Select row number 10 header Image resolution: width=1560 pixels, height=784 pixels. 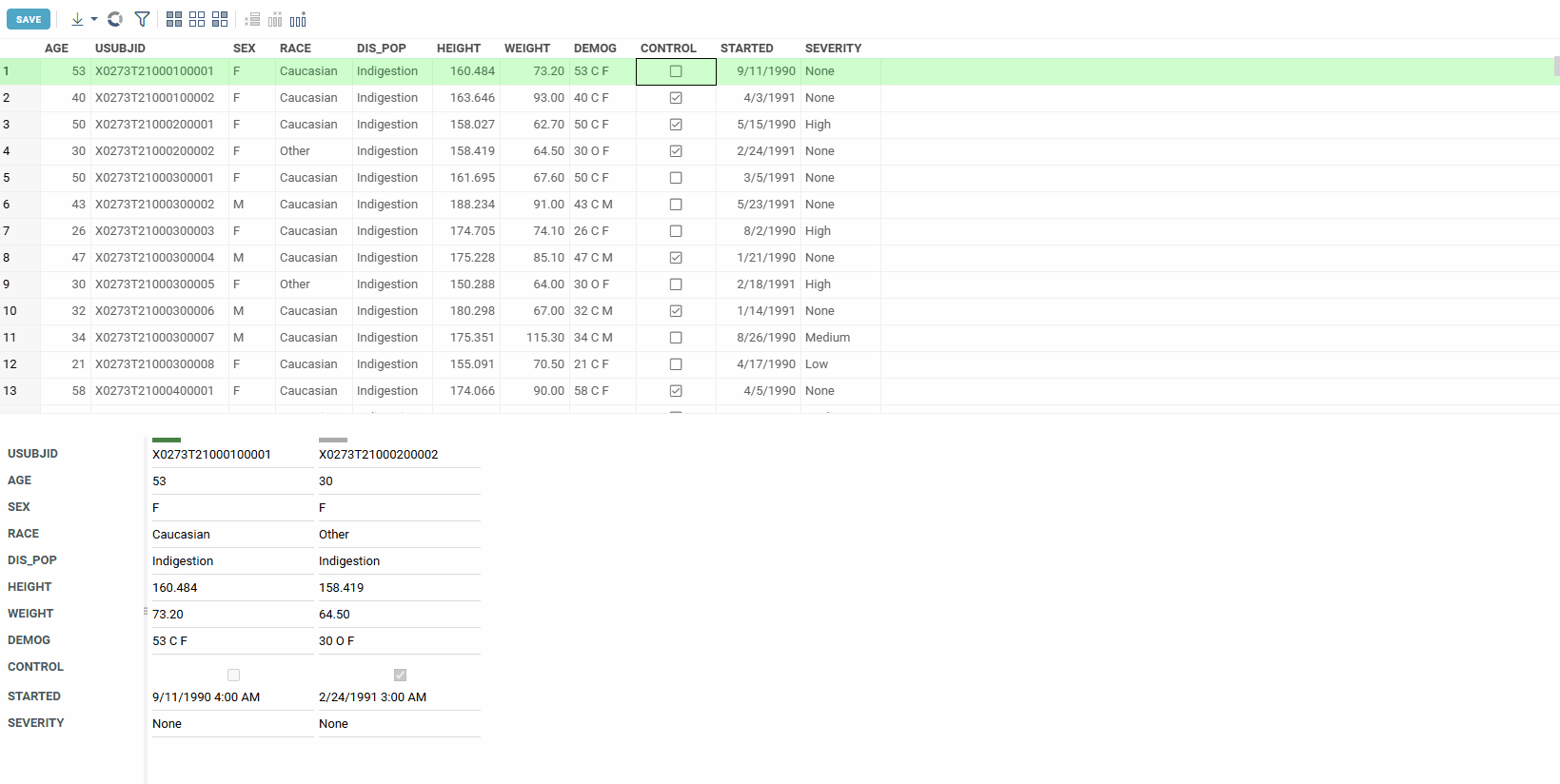(20, 311)
